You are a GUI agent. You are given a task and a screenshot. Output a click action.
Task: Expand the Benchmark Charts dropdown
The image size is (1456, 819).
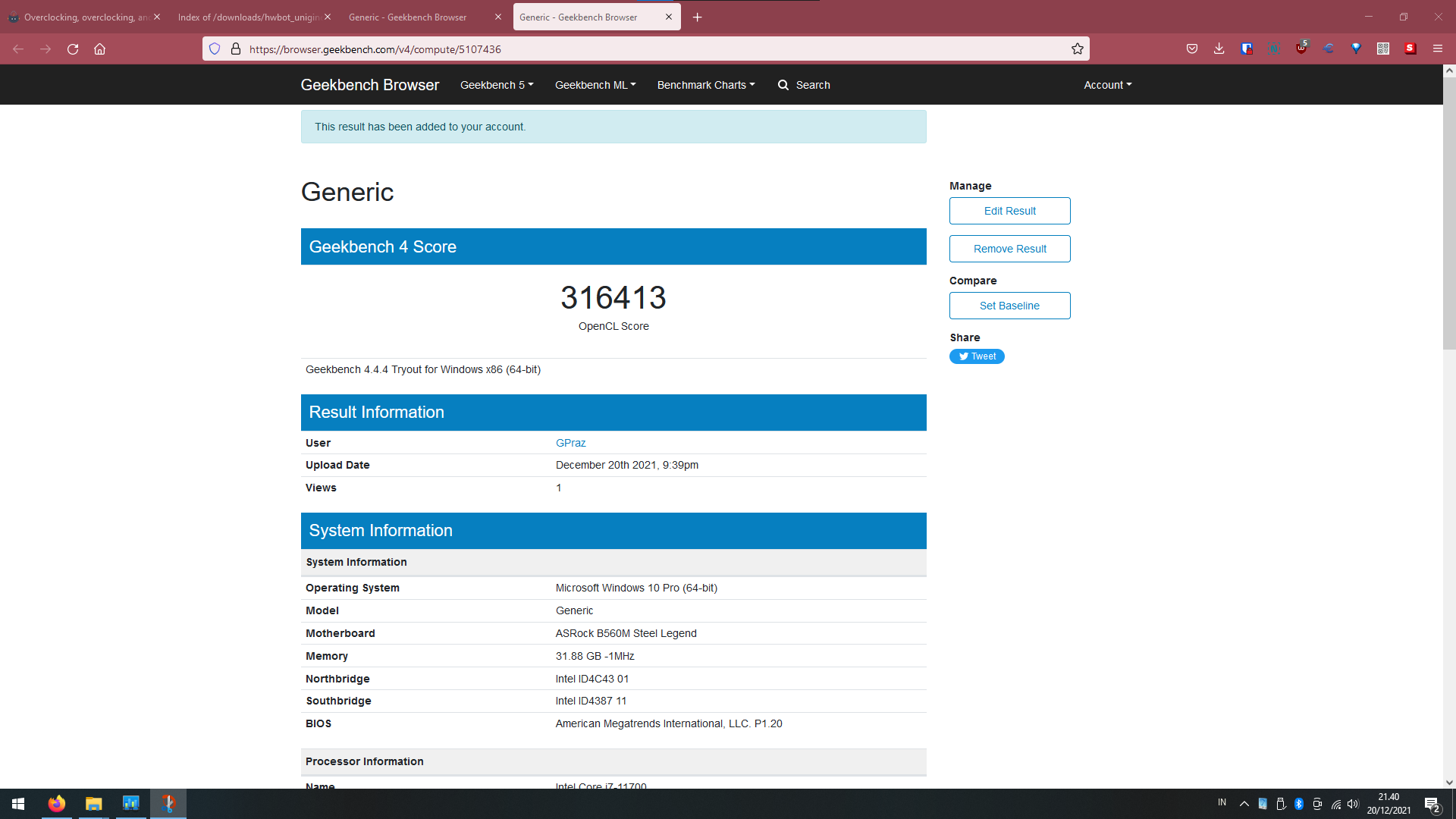click(706, 85)
